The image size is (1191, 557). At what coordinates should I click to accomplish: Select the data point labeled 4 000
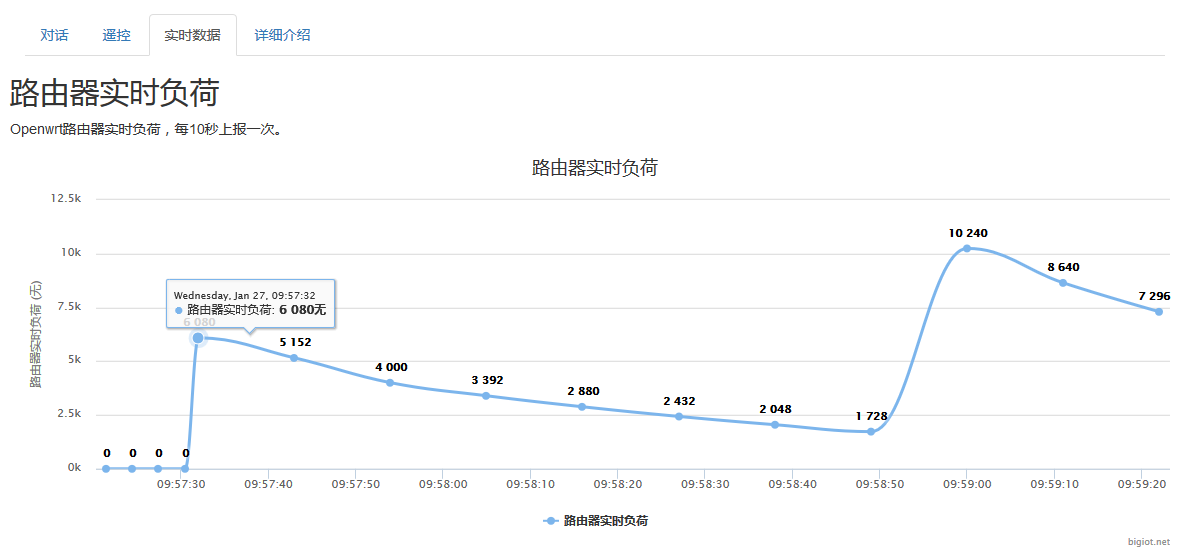pyautogui.click(x=390, y=383)
